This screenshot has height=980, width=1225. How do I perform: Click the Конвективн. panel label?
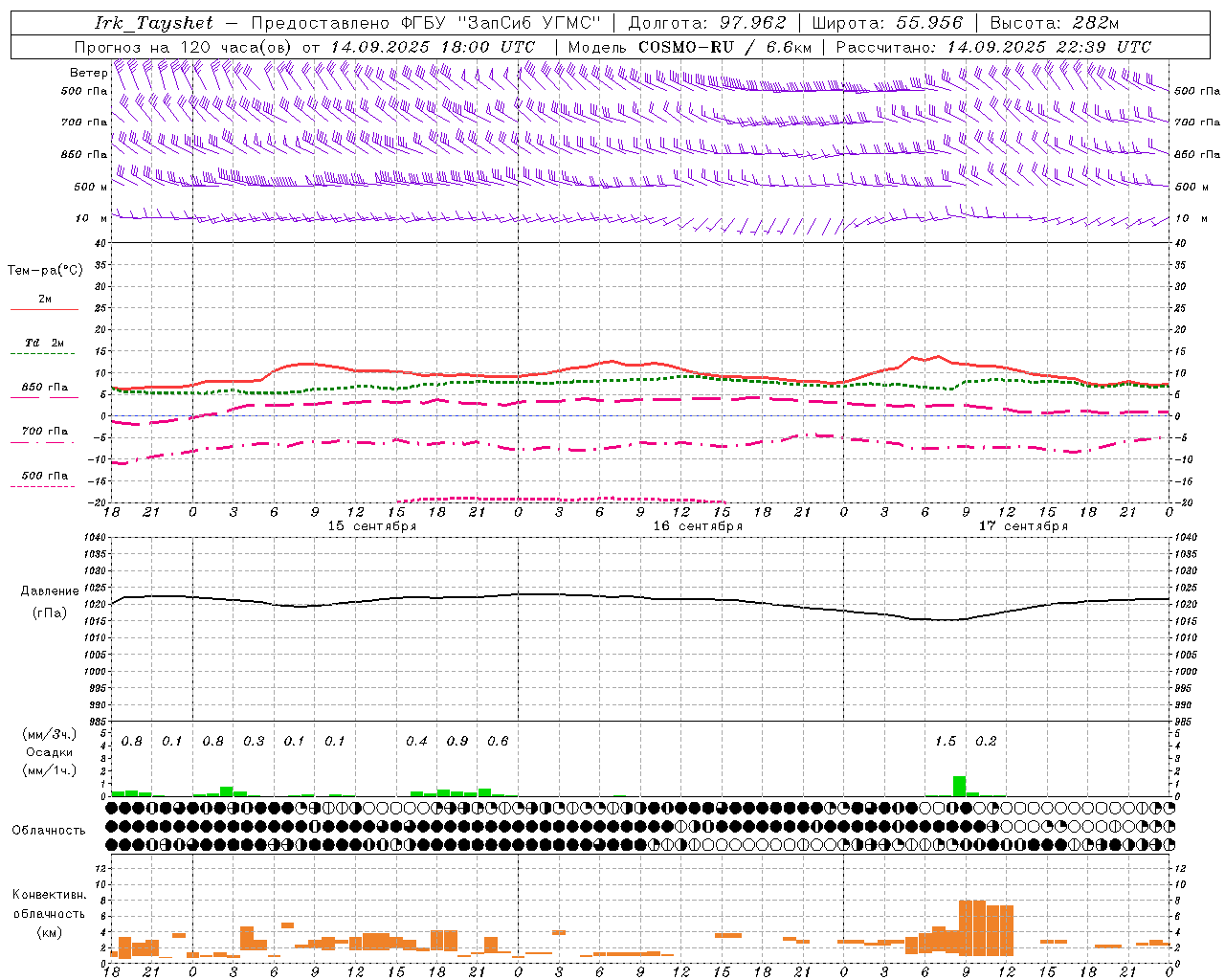point(50,895)
